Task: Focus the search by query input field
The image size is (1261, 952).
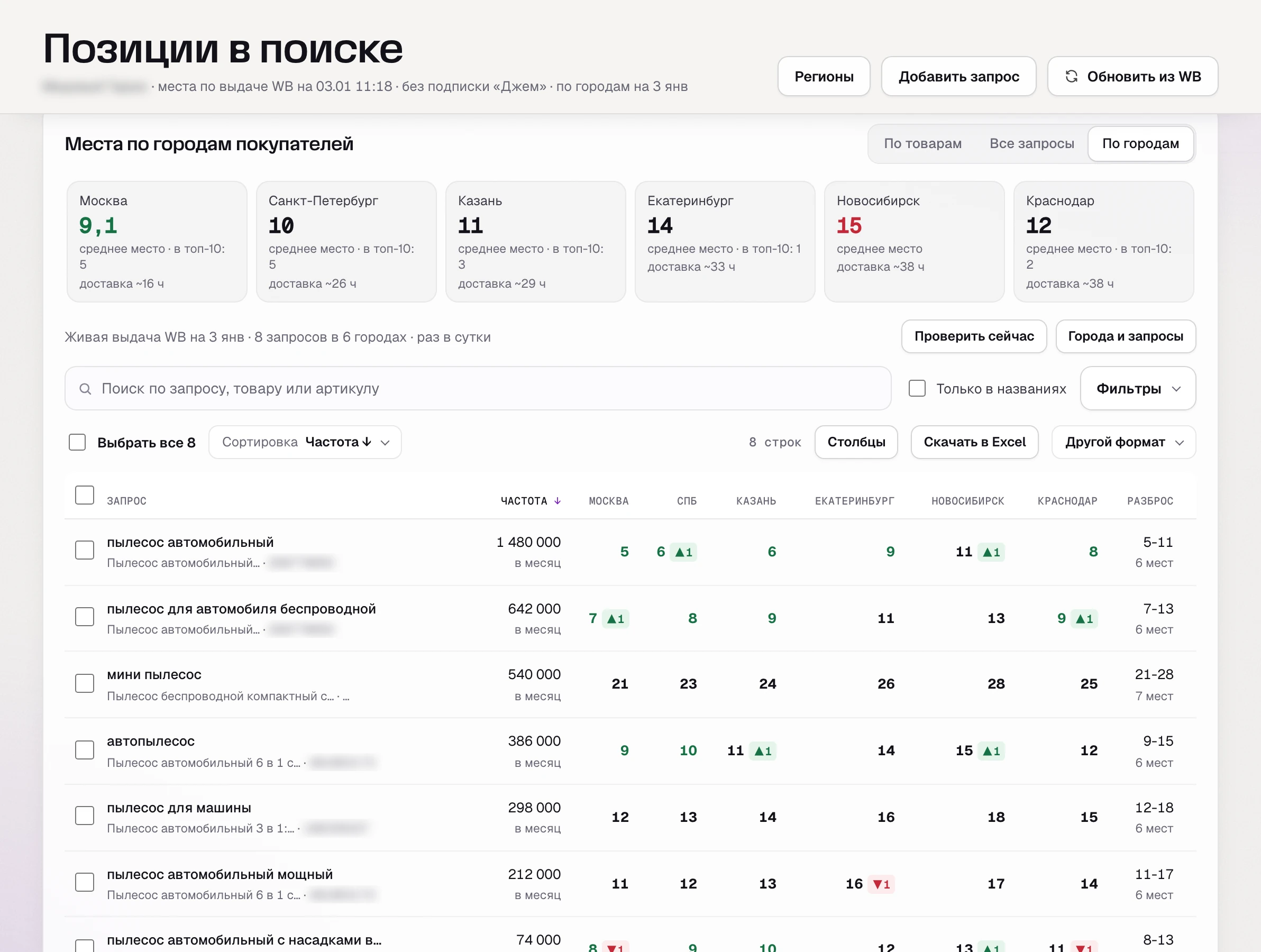Action: [x=478, y=388]
